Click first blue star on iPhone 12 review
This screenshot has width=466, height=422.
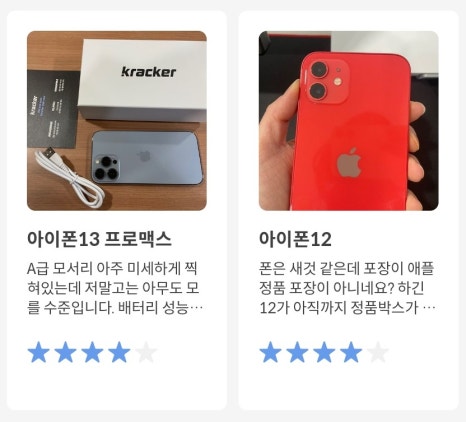click(271, 352)
